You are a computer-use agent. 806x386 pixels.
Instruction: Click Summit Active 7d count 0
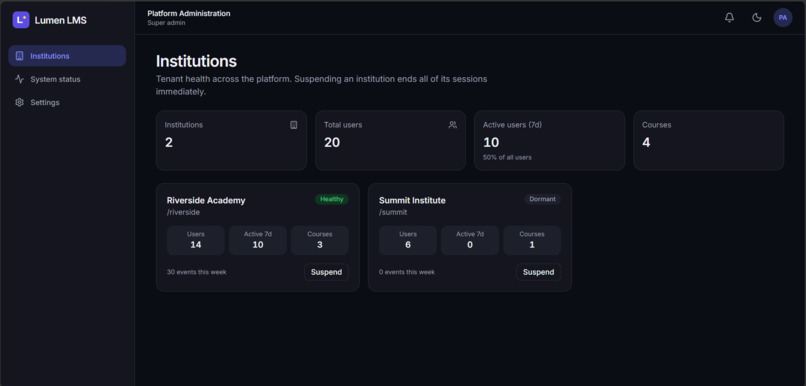470,245
